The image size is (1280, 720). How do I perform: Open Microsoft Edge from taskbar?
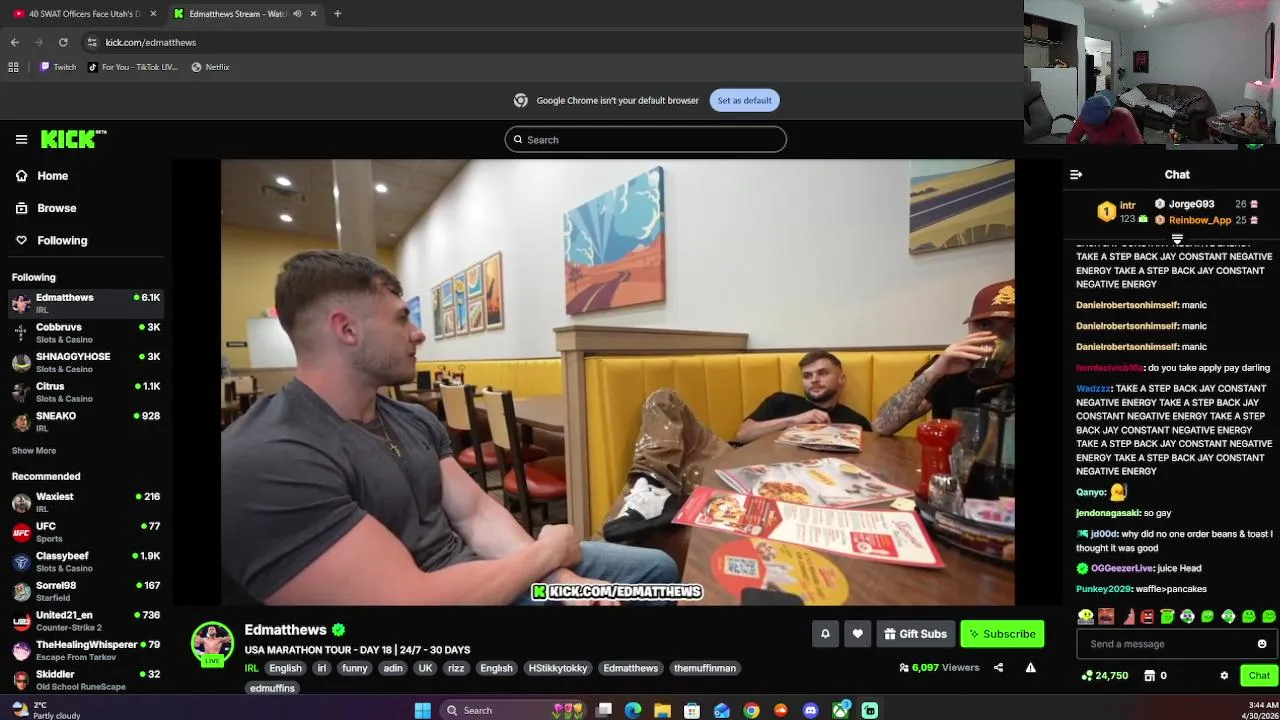[x=633, y=710]
